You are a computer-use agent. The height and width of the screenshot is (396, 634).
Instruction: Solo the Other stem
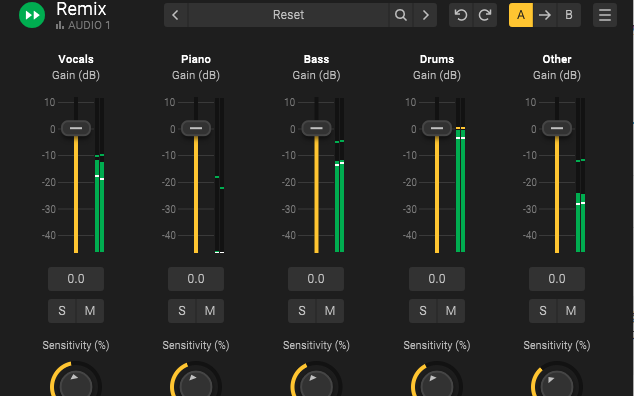[x=543, y=311]
